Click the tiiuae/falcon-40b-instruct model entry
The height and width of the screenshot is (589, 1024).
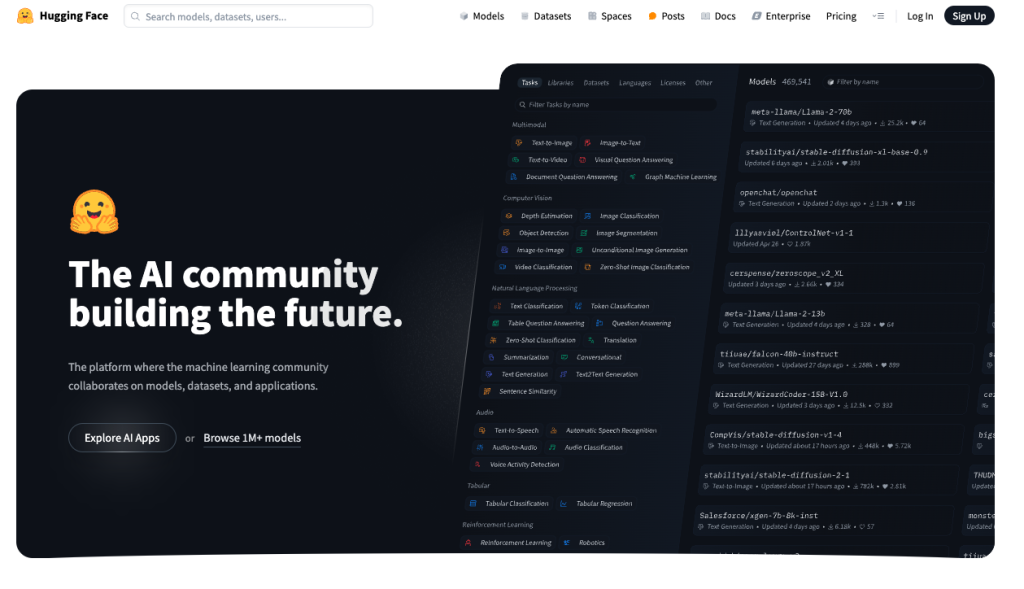[x=844, y=359]
